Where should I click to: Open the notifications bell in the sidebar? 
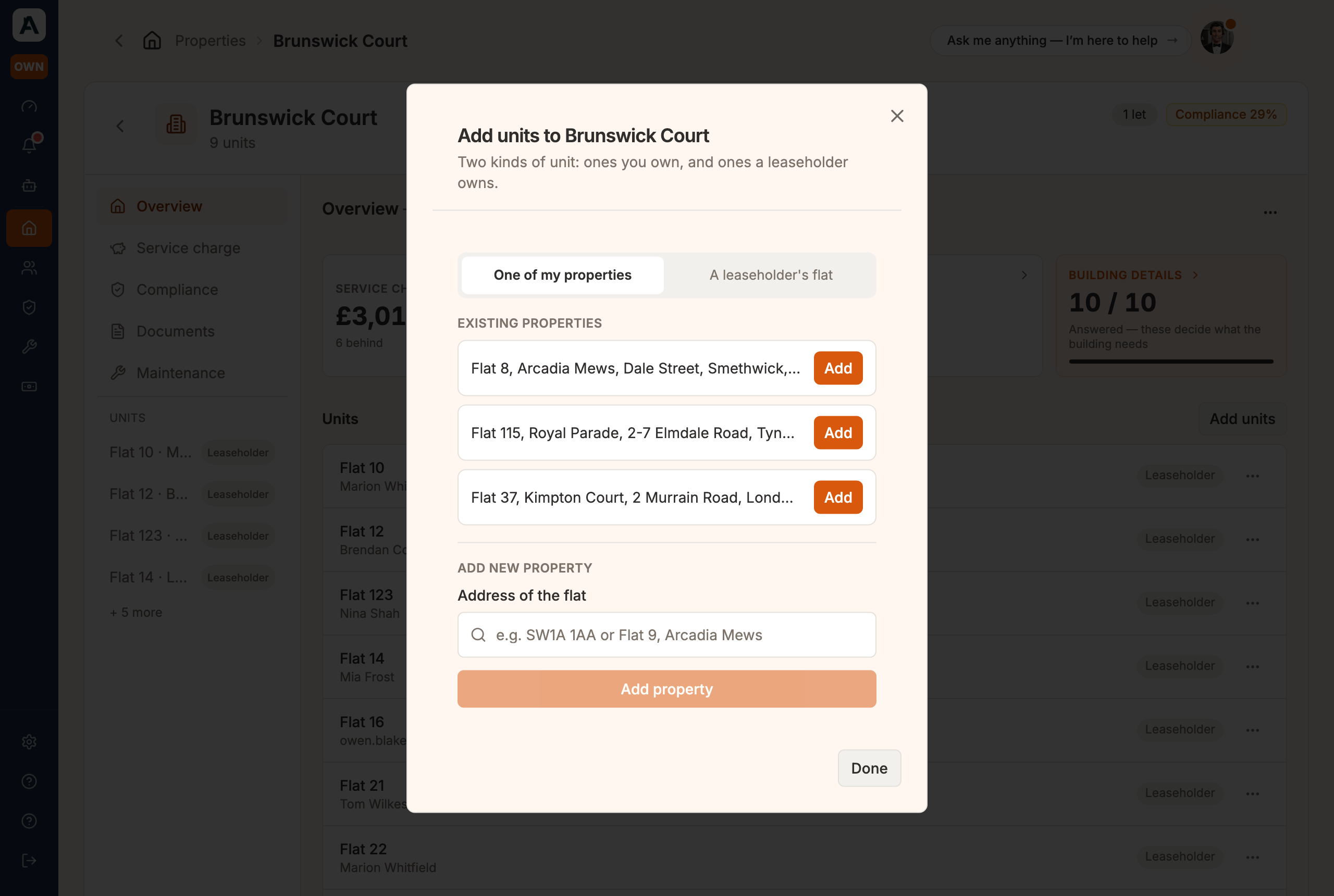[29, 145]
